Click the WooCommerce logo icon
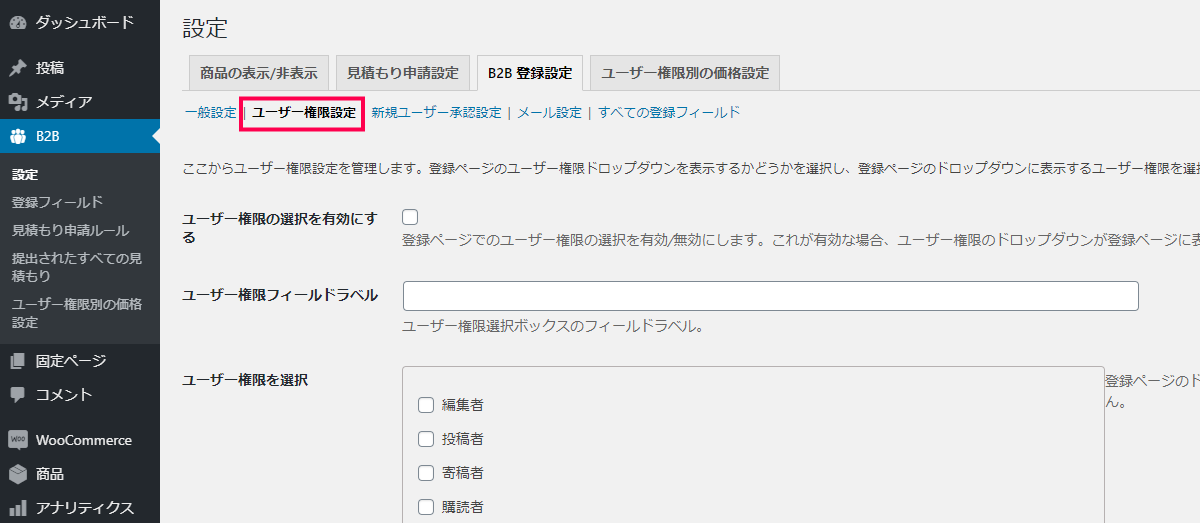This screenshot has height=523, width=1200. [x=18, y=440]
